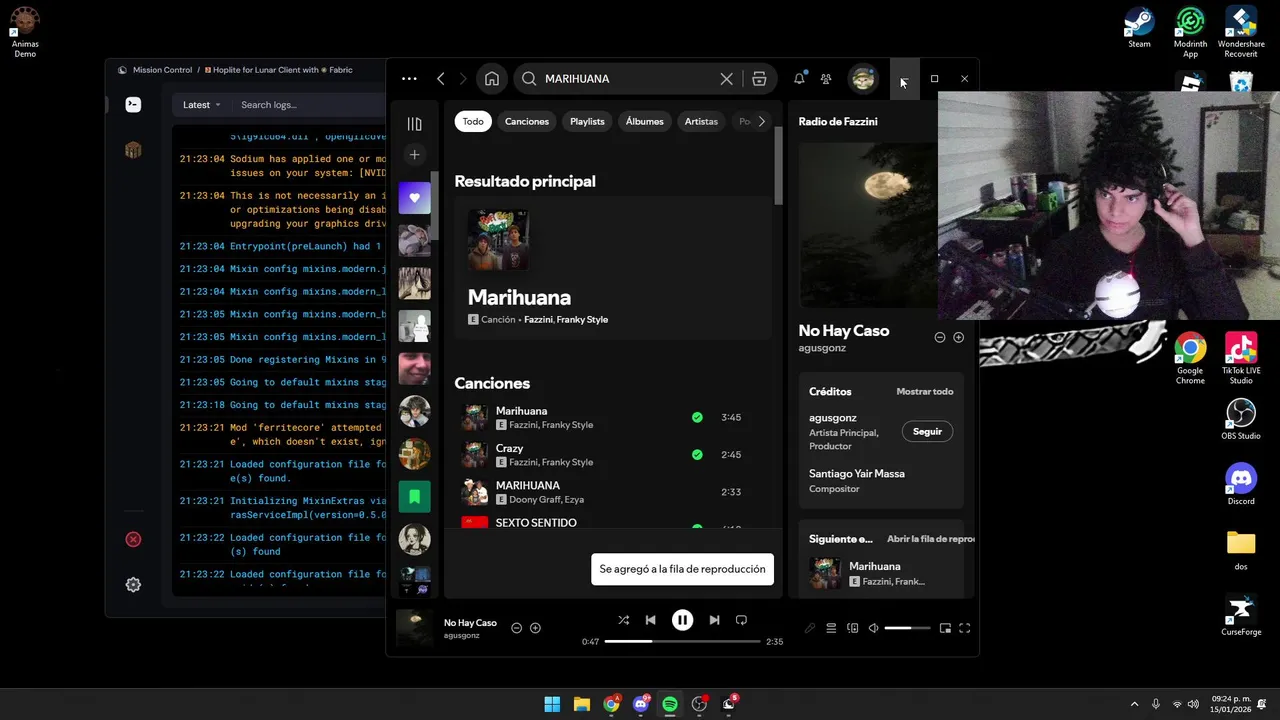Open friend activity icon
1280x720 pixels.
[x=826, y=79]
